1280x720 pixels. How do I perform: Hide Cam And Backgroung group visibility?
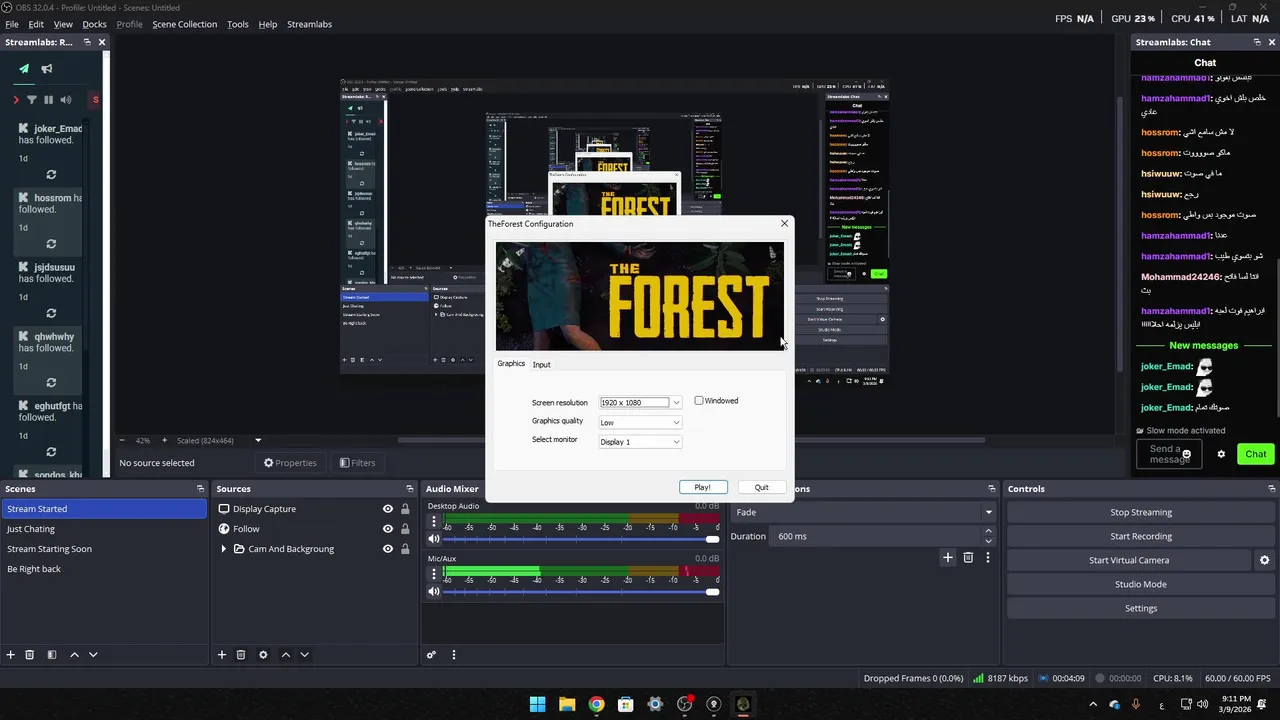click(x=388, y=549)
